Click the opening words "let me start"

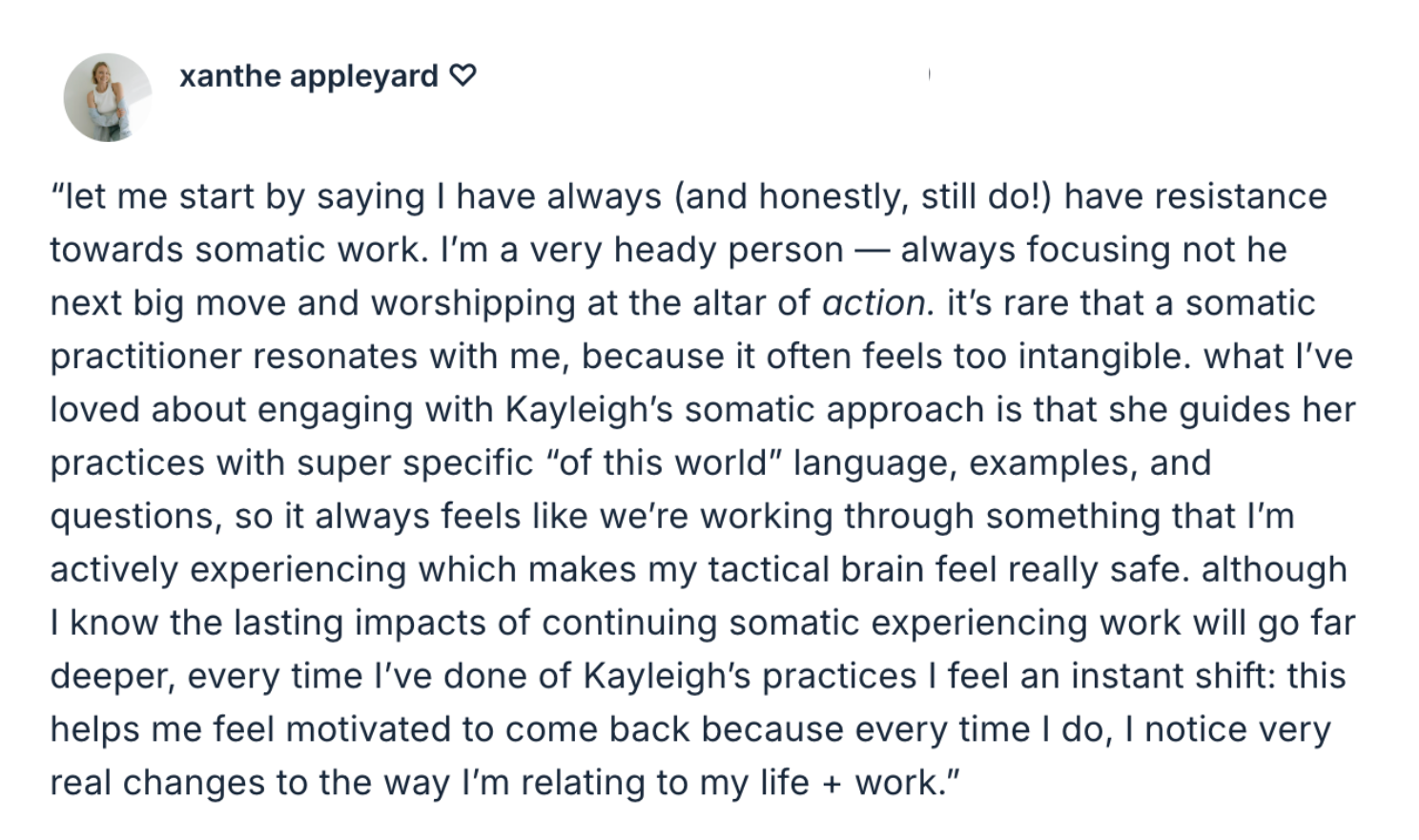141,196
